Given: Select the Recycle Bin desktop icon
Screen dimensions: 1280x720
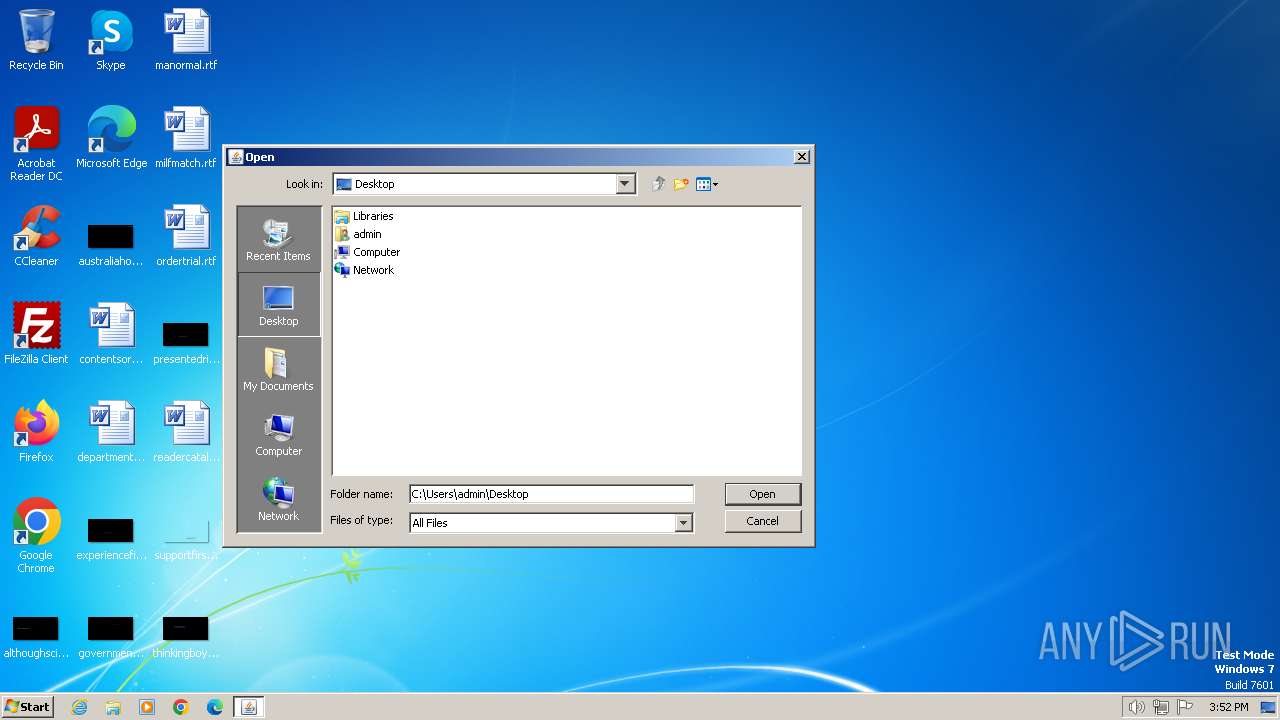Looking at the screenshot, I should tap(36, 40).
